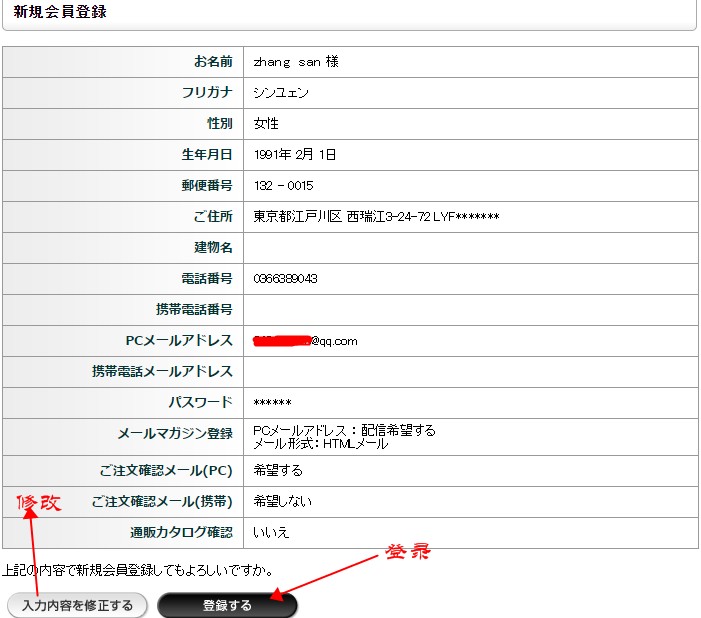Click 希望しない in ご注文確認メール(携帯) row

283,501
